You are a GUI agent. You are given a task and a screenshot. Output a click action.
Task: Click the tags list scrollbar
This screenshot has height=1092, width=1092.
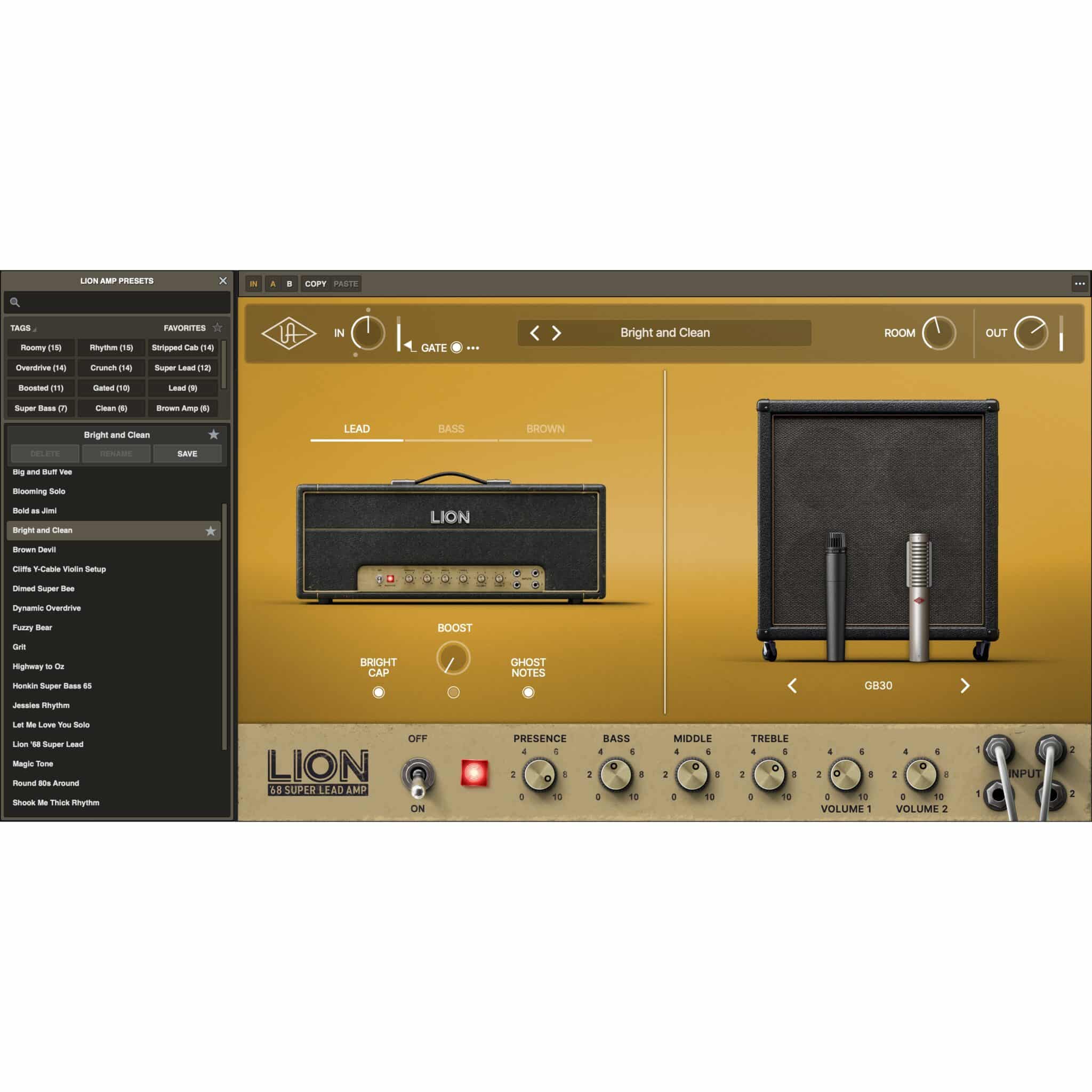(x=224, y=364)
